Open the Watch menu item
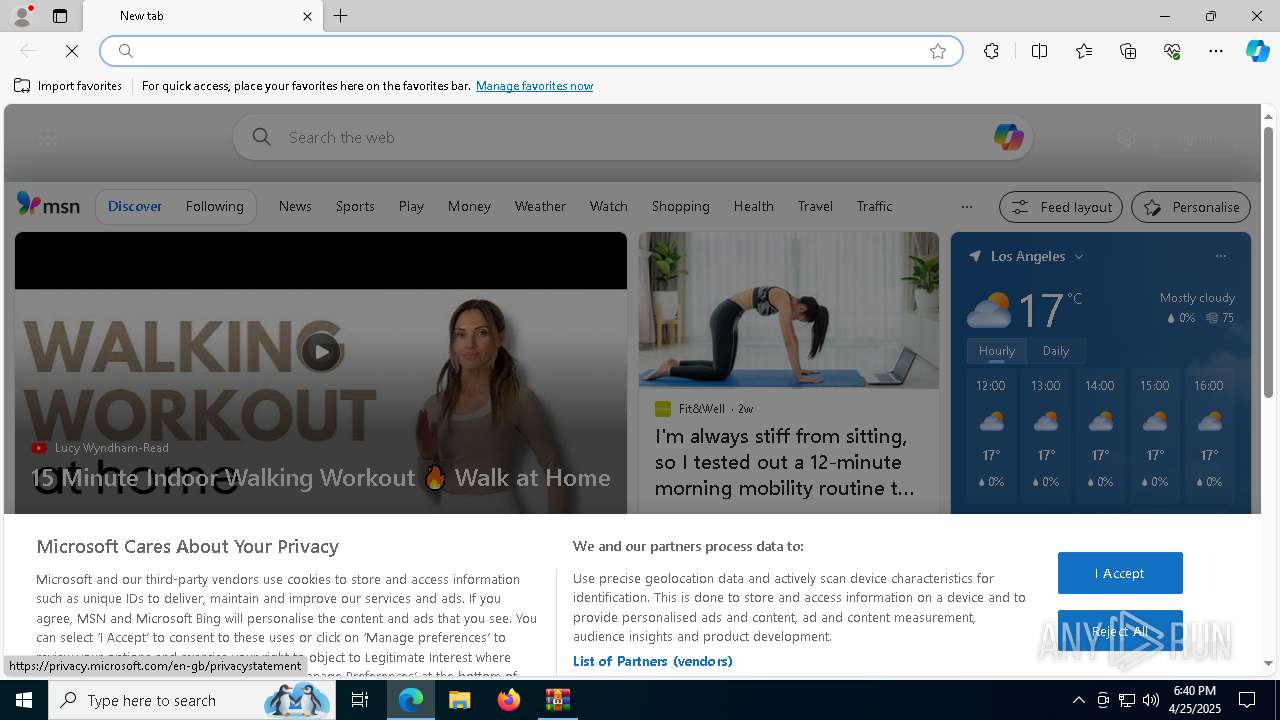This screenshot has width=1280, height=720. click(608, 206)
